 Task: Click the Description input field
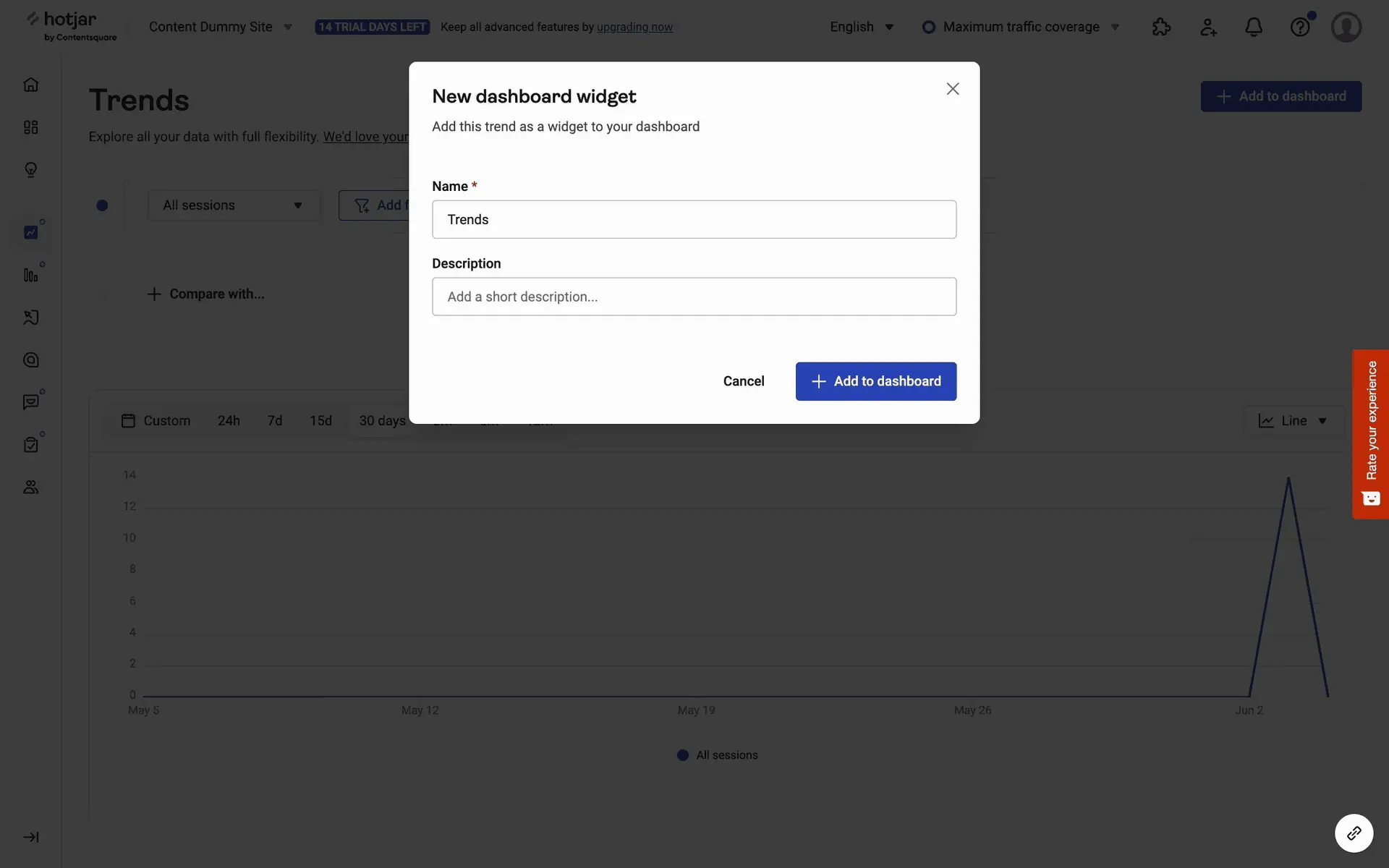pyautogui.click(x=694, y=297)
